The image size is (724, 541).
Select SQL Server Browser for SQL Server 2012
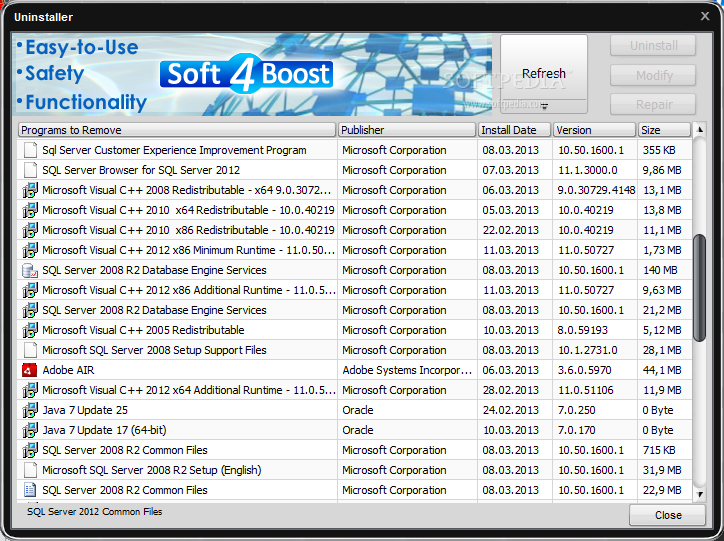coord(141,170)
